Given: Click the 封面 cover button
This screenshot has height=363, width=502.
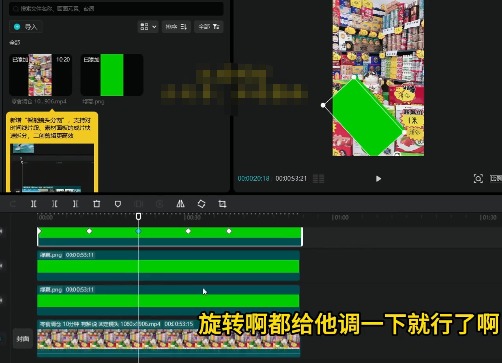Looking at the screenshot, I should tap(23, 339).
